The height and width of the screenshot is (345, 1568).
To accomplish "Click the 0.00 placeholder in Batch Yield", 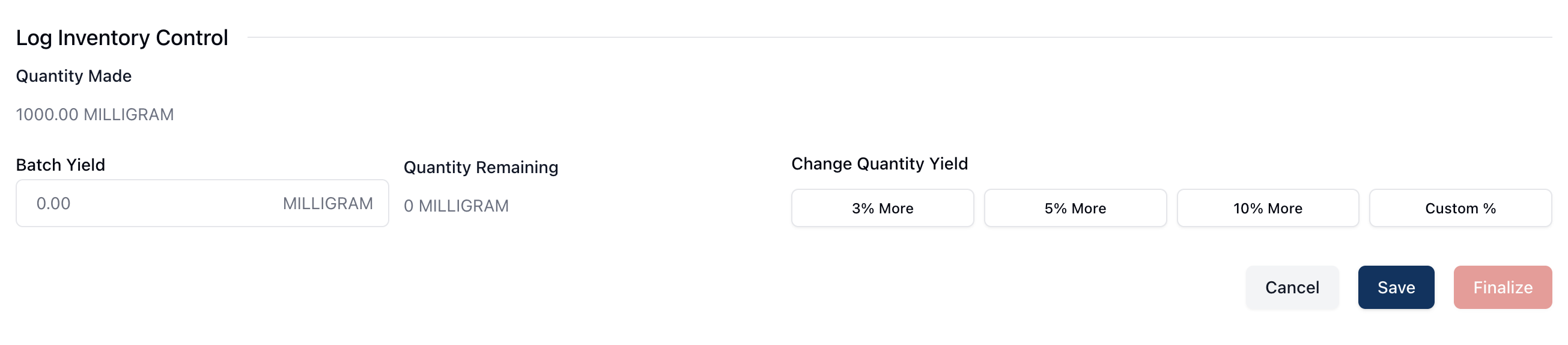I will [x=53, y=203].
